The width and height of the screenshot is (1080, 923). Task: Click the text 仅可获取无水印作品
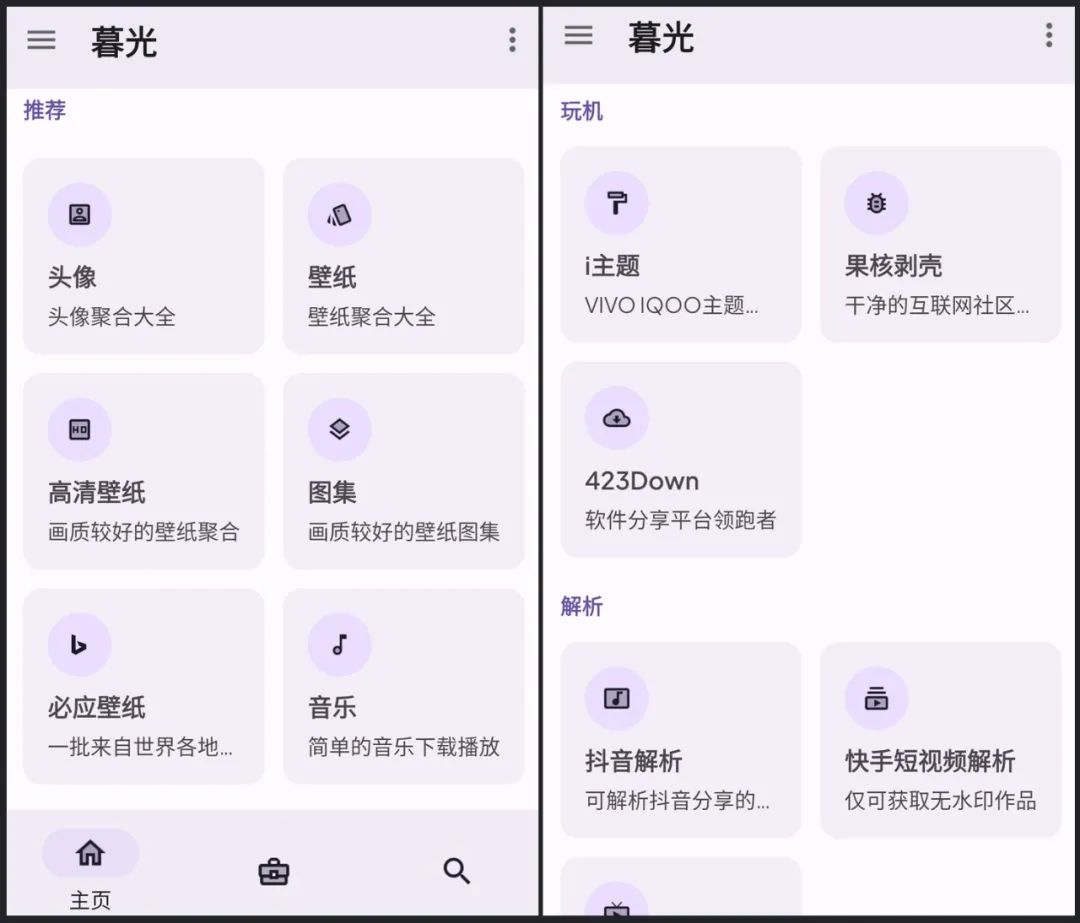click(940, 800)
